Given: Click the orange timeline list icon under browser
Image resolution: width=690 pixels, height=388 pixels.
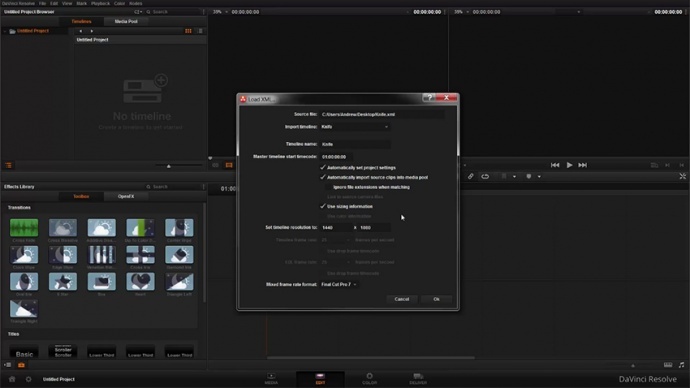Looking at the screenshot, I should point(8,165).
